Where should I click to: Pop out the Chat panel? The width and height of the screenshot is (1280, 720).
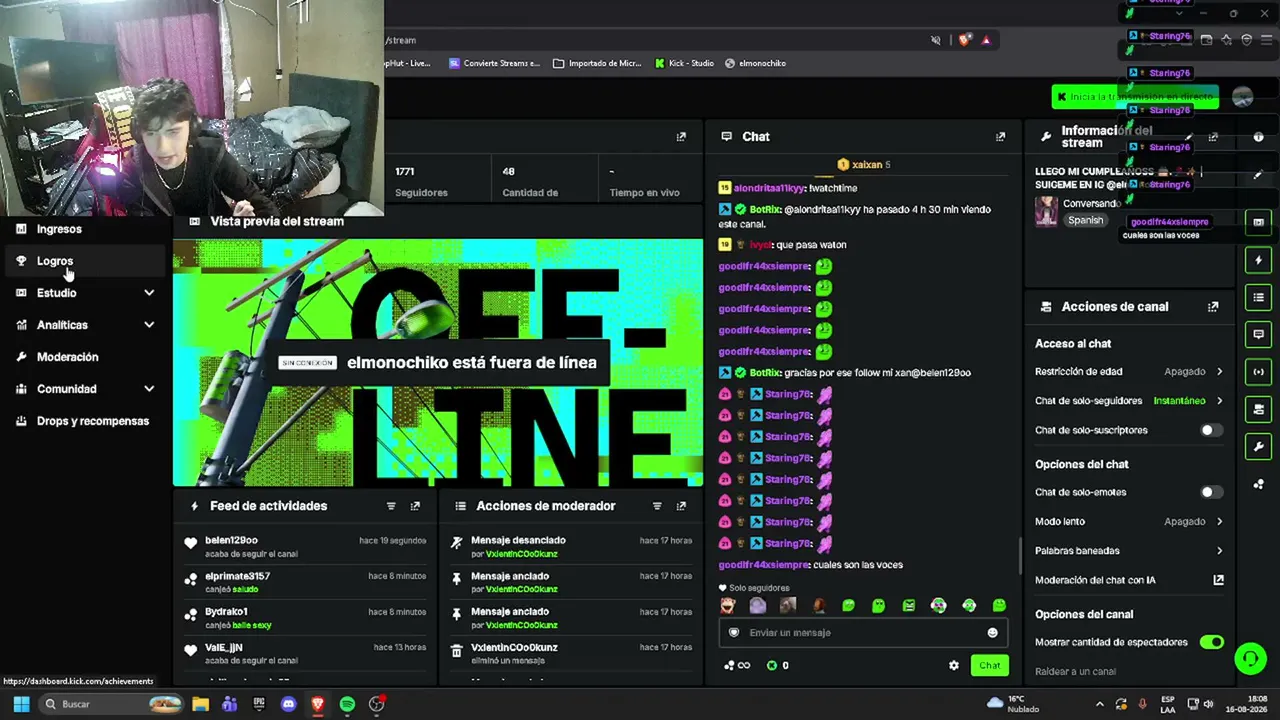(1000, 137)
